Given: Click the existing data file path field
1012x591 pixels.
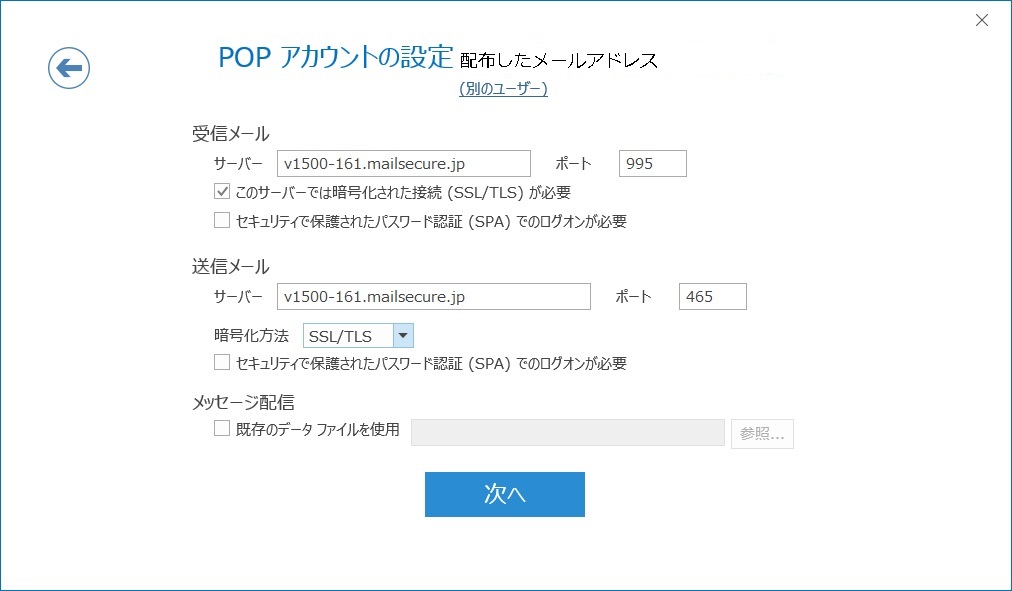Looking at the screenshot, I should coord(567,433).
